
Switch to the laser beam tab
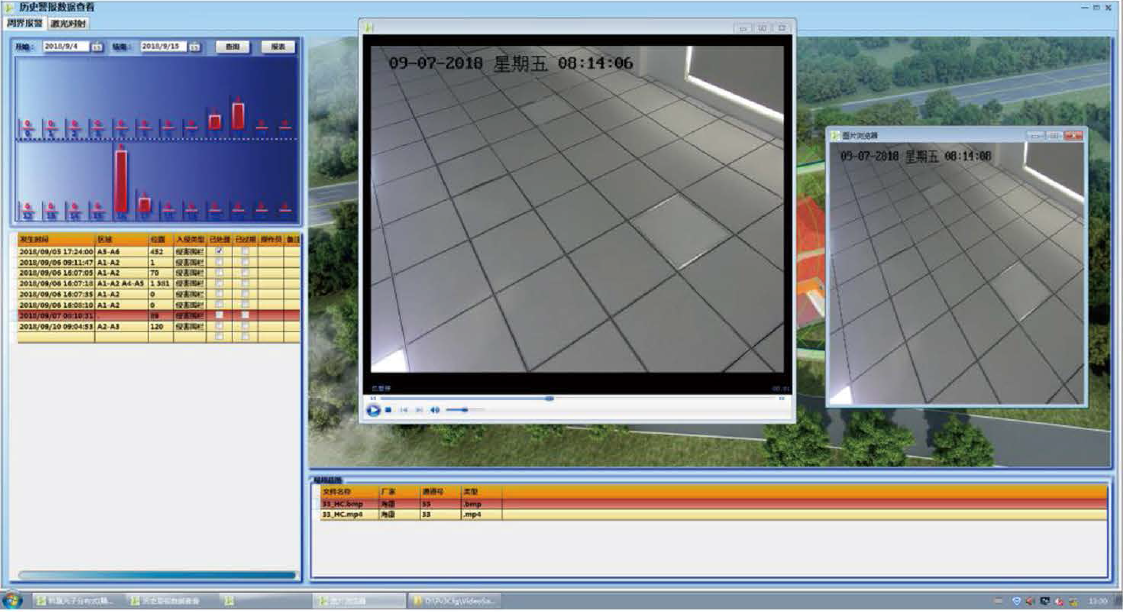[x=68, y=24]
